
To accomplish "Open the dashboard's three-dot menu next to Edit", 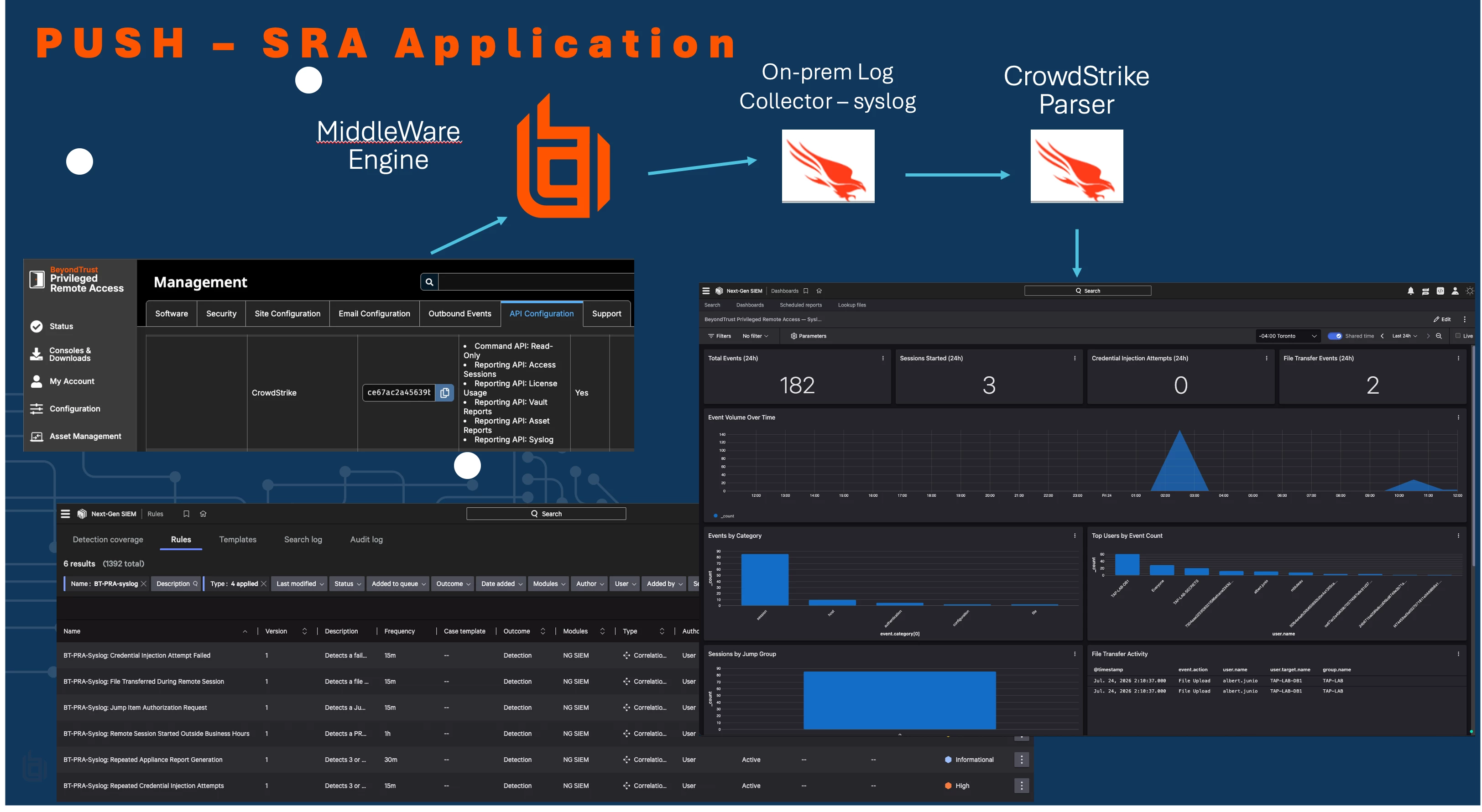I will click(x=1465, y=319).
